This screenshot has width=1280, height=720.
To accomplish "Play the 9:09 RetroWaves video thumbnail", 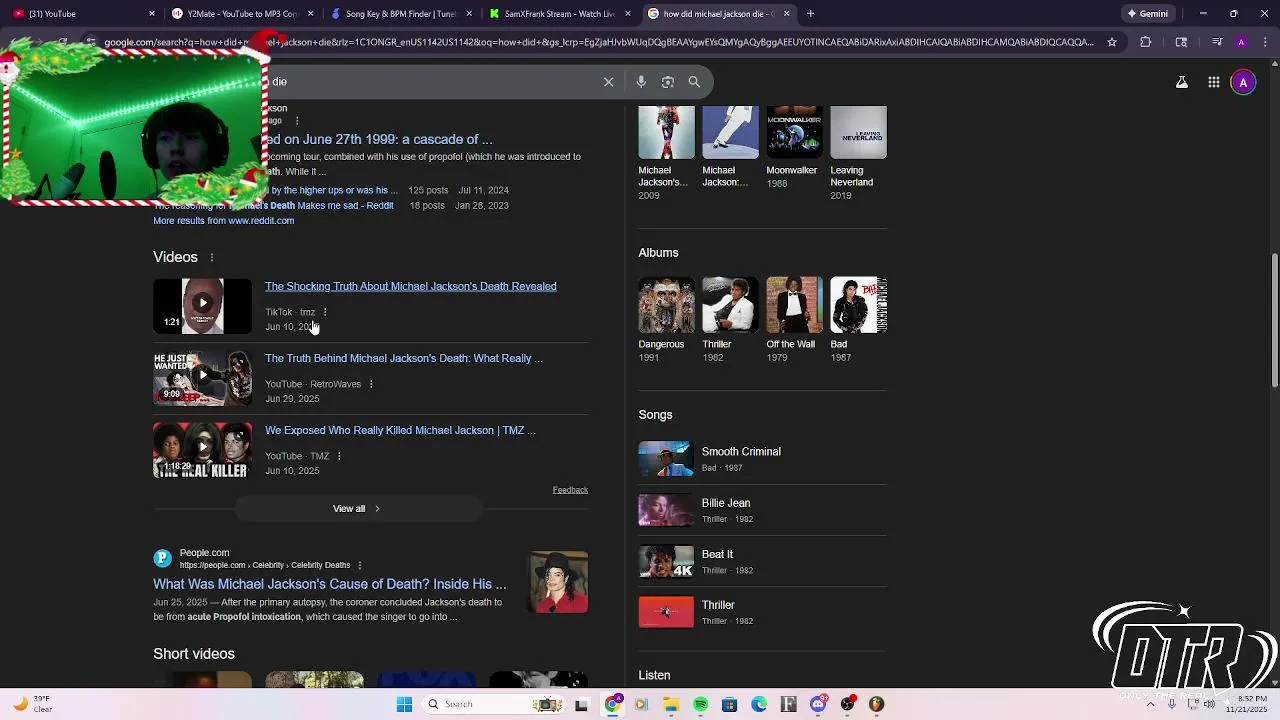I will click(202, 377).
